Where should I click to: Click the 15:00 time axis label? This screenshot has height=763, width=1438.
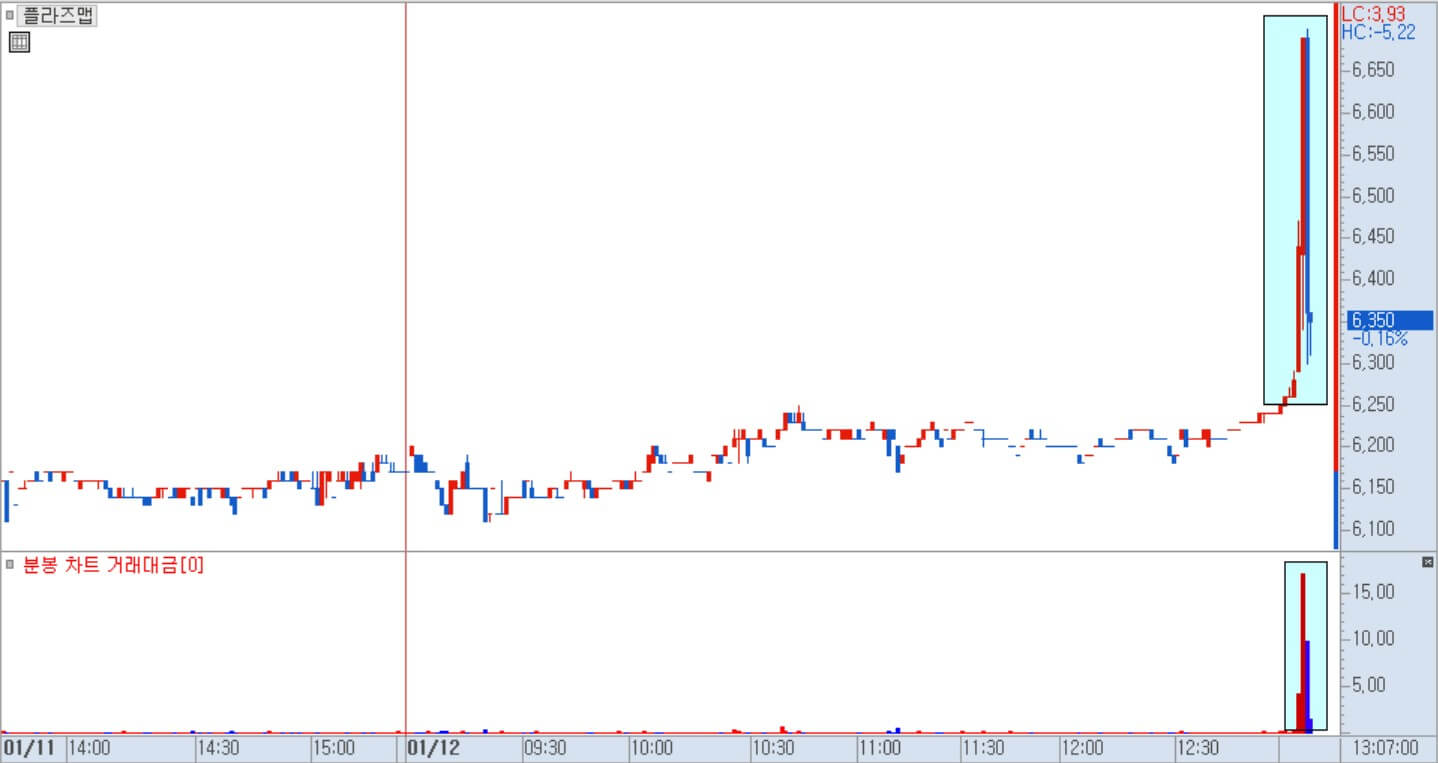[333, 748]
